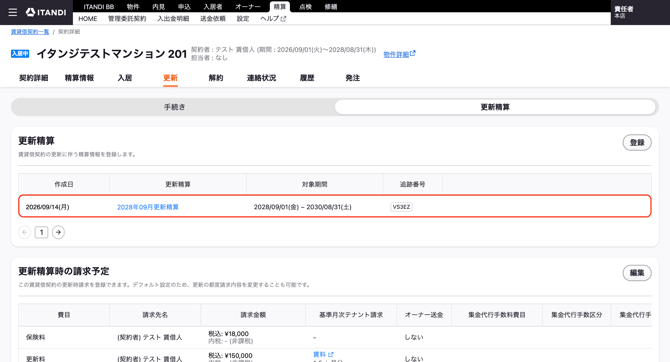
Task: Switch to 精算情報 tab
Action: [x=79, y=78]
